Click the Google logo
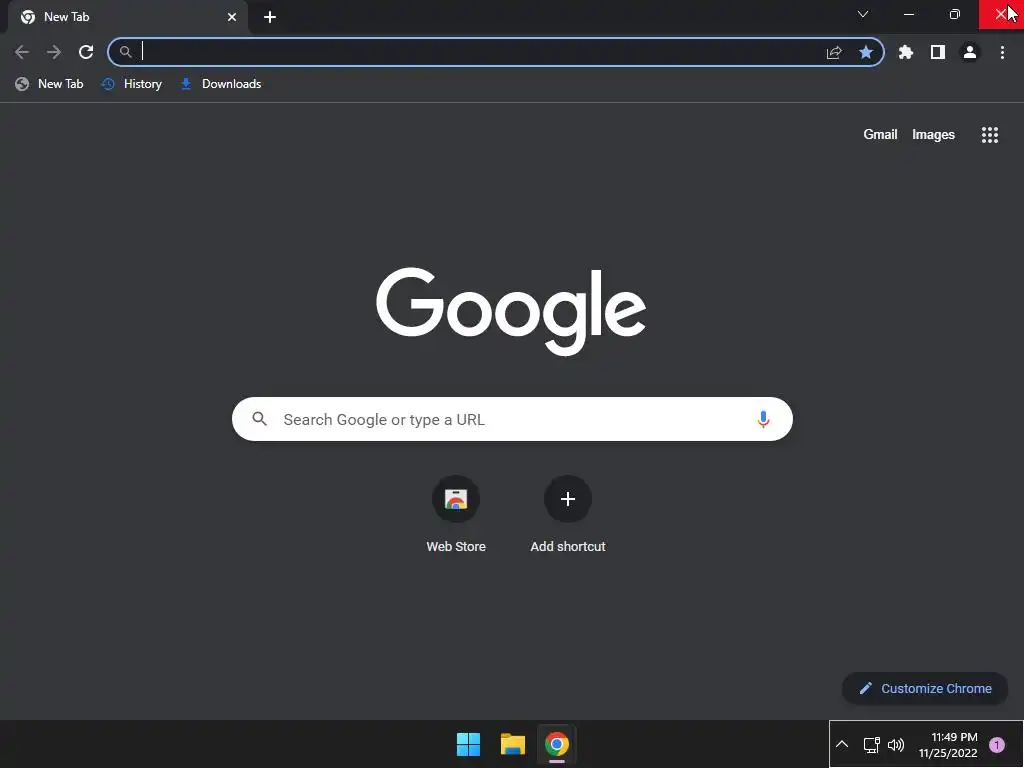This screenshot has width=1024, height=768. 511,311
